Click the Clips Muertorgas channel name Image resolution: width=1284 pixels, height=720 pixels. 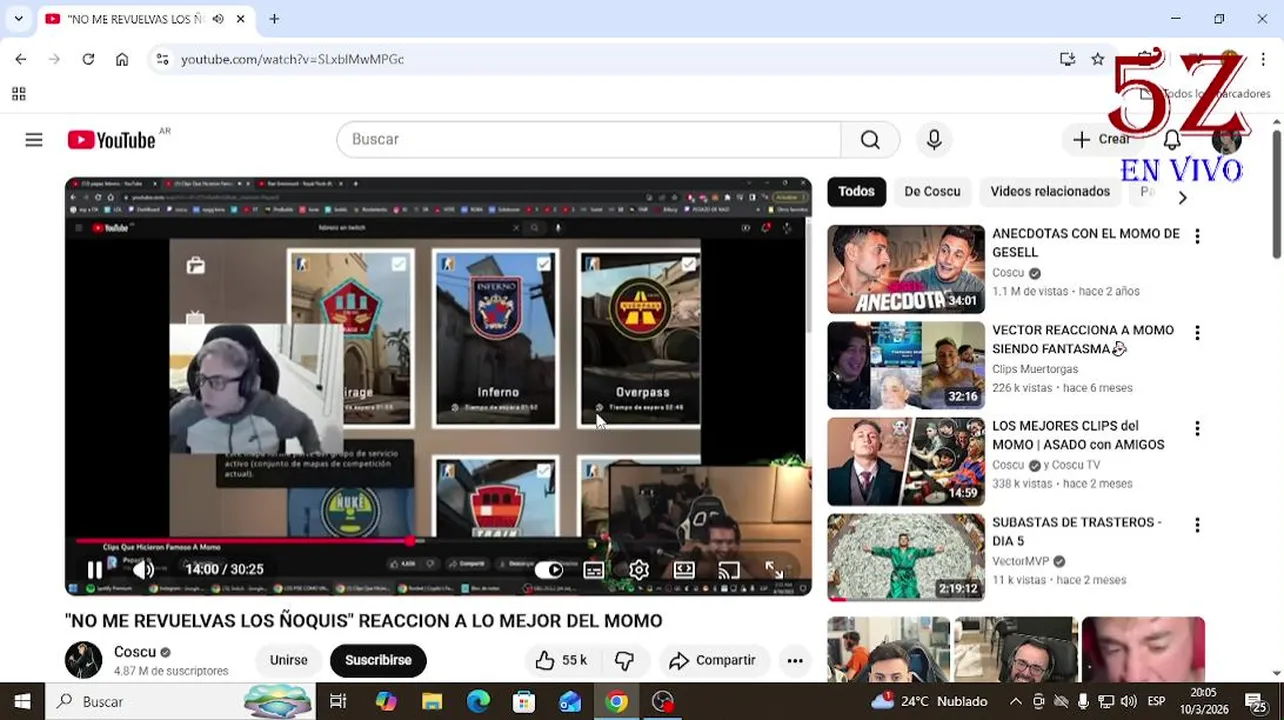pyautogui.click(x=1035, y=369)
